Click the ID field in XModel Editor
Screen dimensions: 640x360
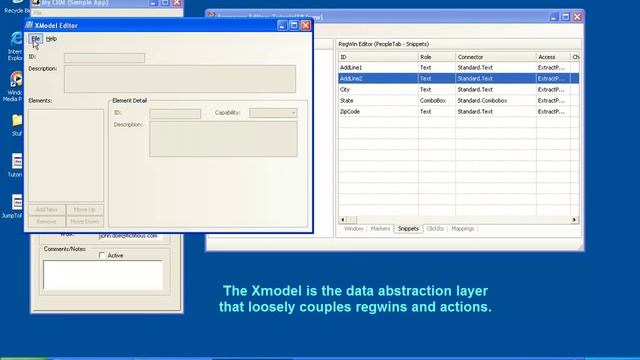[104, 58]
